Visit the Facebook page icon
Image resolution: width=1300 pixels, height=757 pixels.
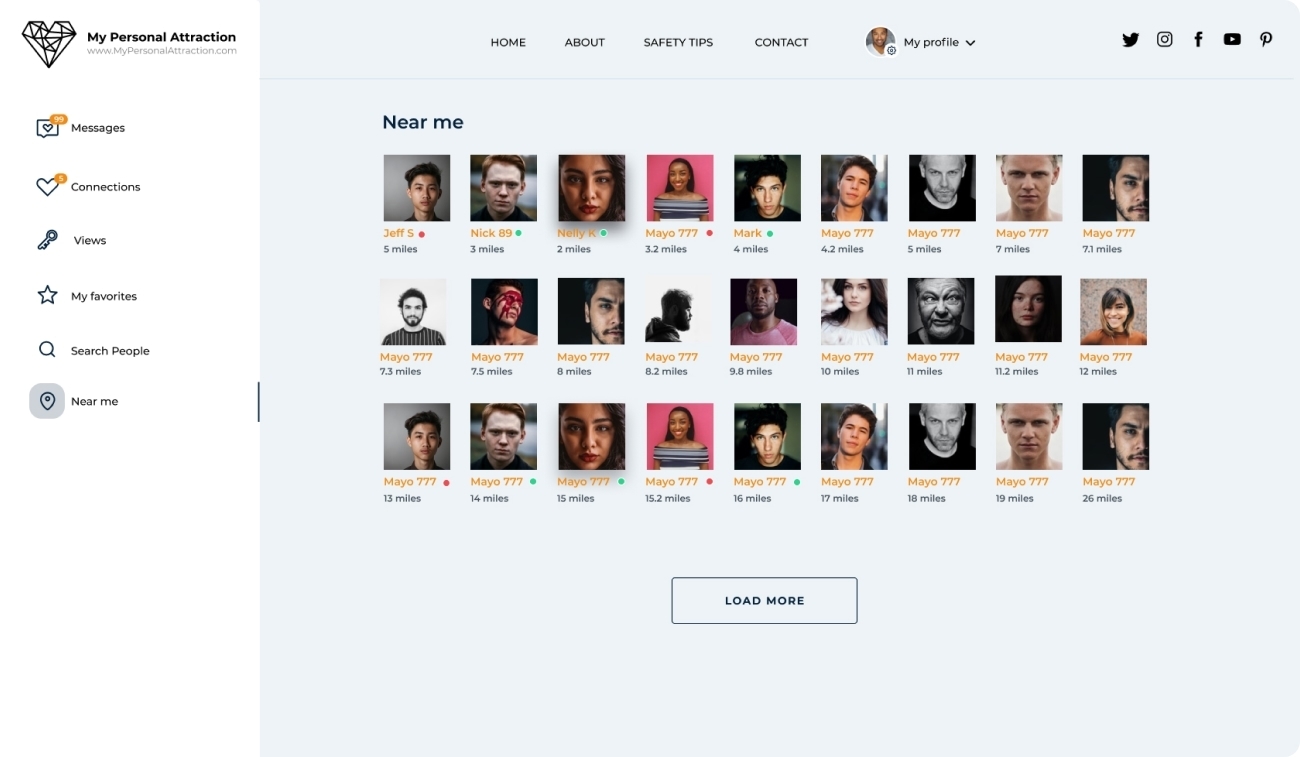coord(1198,40)
